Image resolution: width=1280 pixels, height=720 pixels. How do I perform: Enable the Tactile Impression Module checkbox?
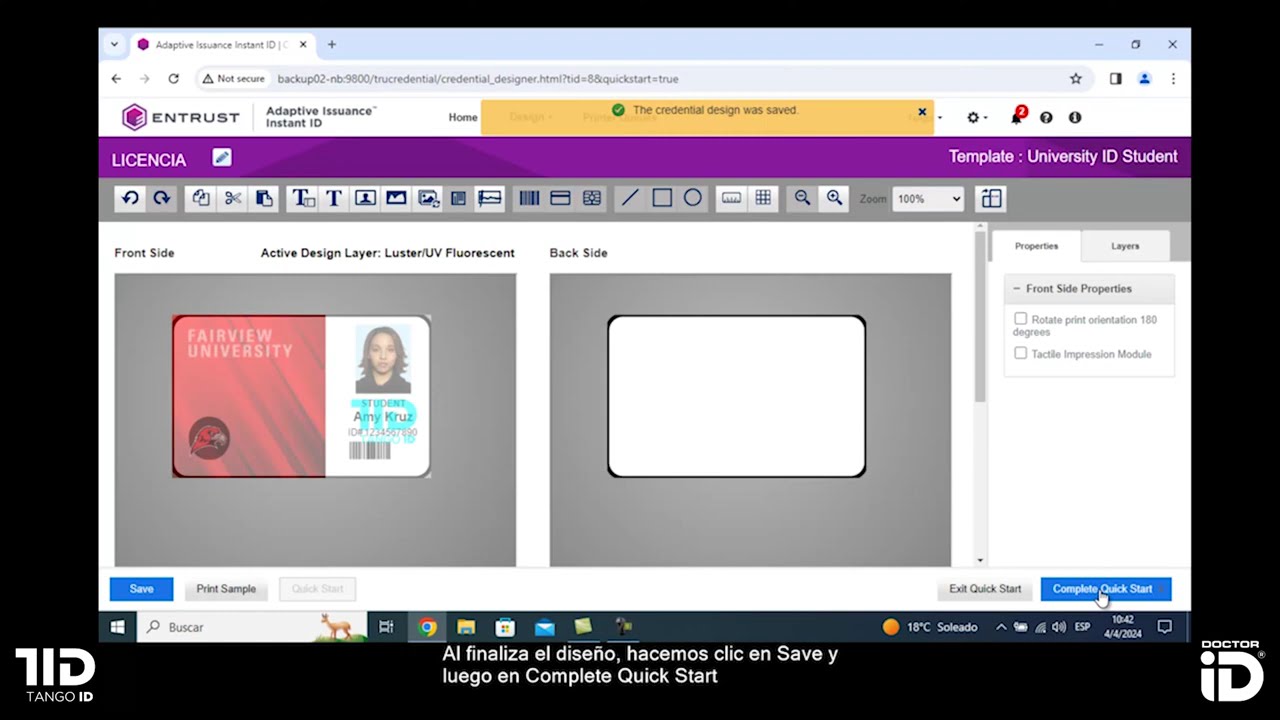click(1020, 353)
